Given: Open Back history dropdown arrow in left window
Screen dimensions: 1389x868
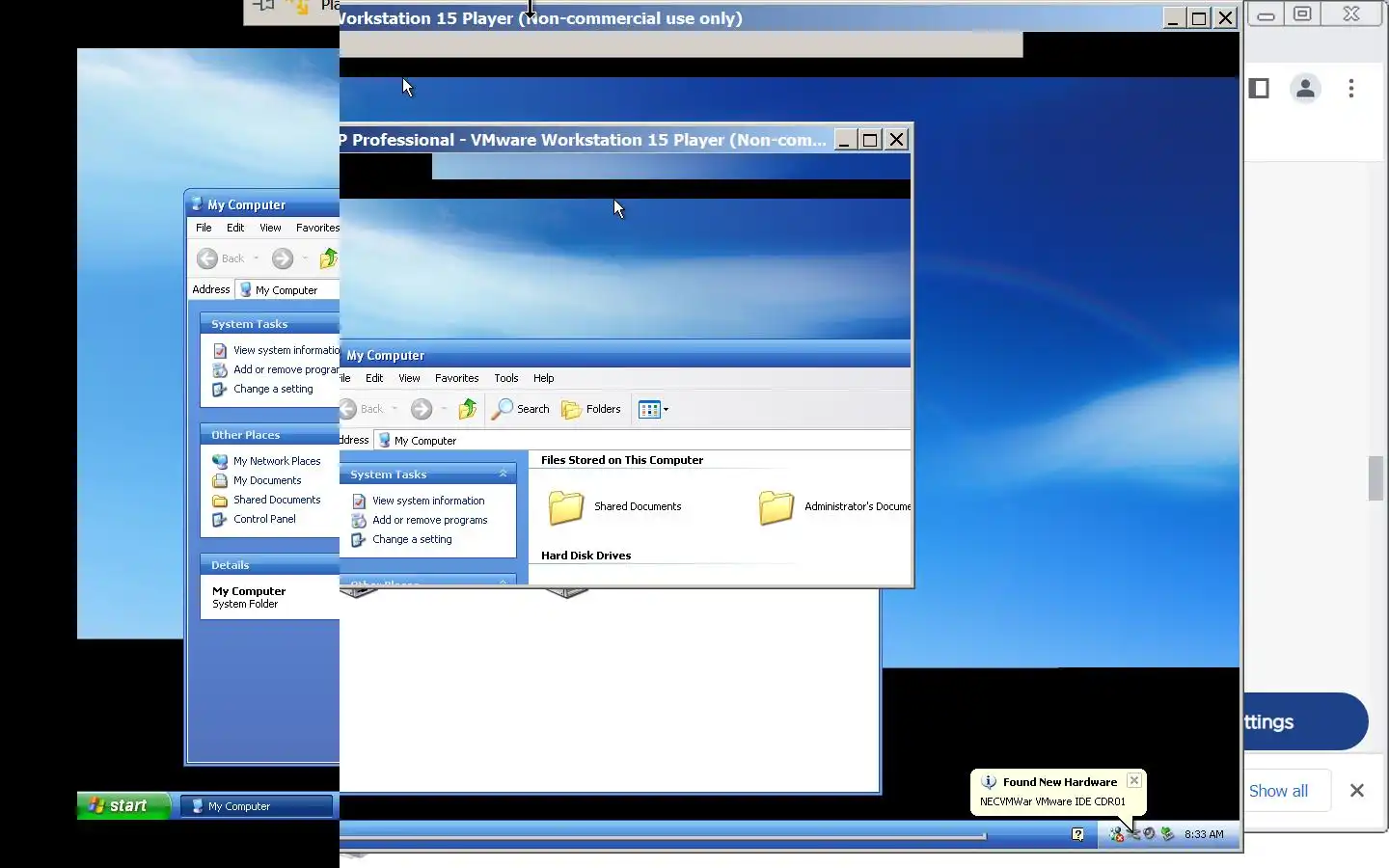Looking at the screenshot, I should (256, 258).
